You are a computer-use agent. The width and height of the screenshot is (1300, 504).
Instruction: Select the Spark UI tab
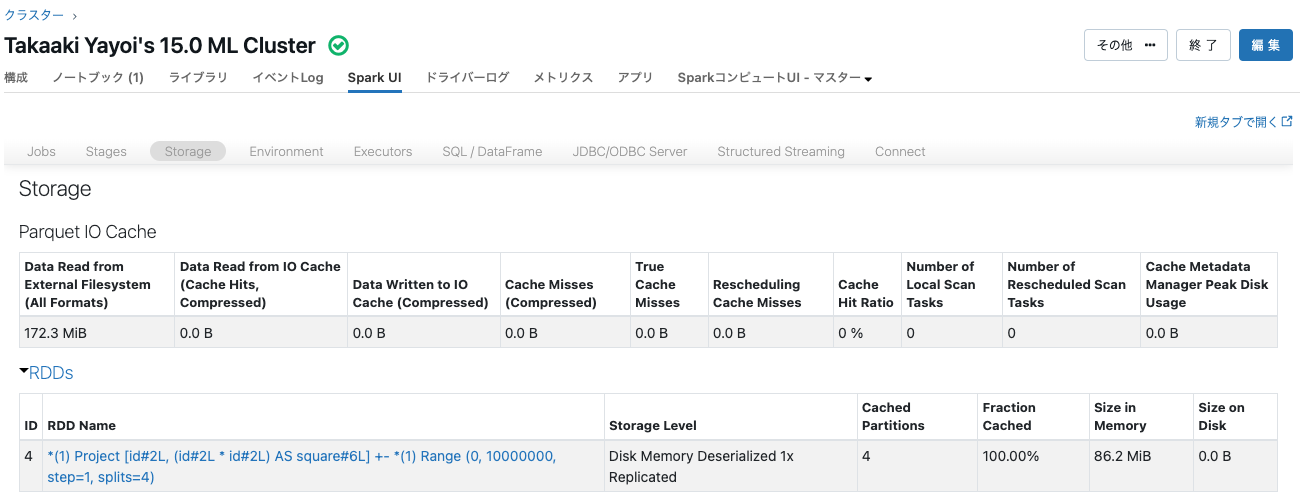(x=375, y=77)
